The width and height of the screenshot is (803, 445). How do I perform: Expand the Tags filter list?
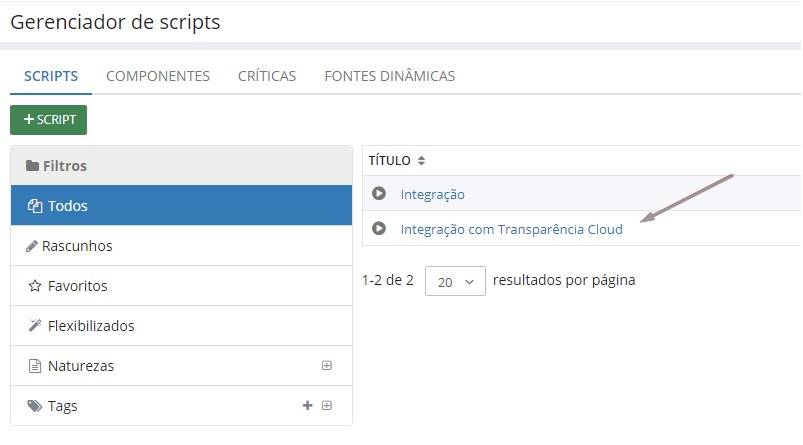(x=327, y=406)
